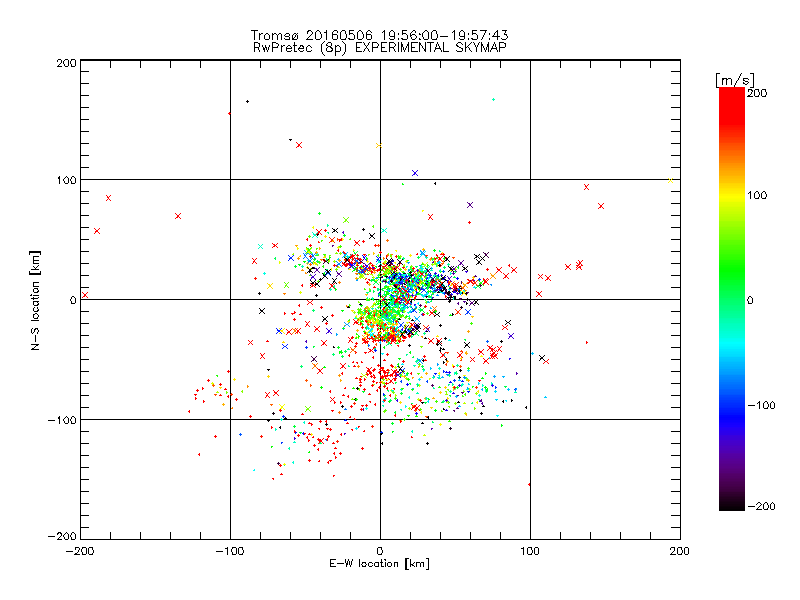Image resolution: width=800 pixels, height=600 pixels.
Task: Click the "100" tick label on the E-W axis
Action: (x=530, y=551)
